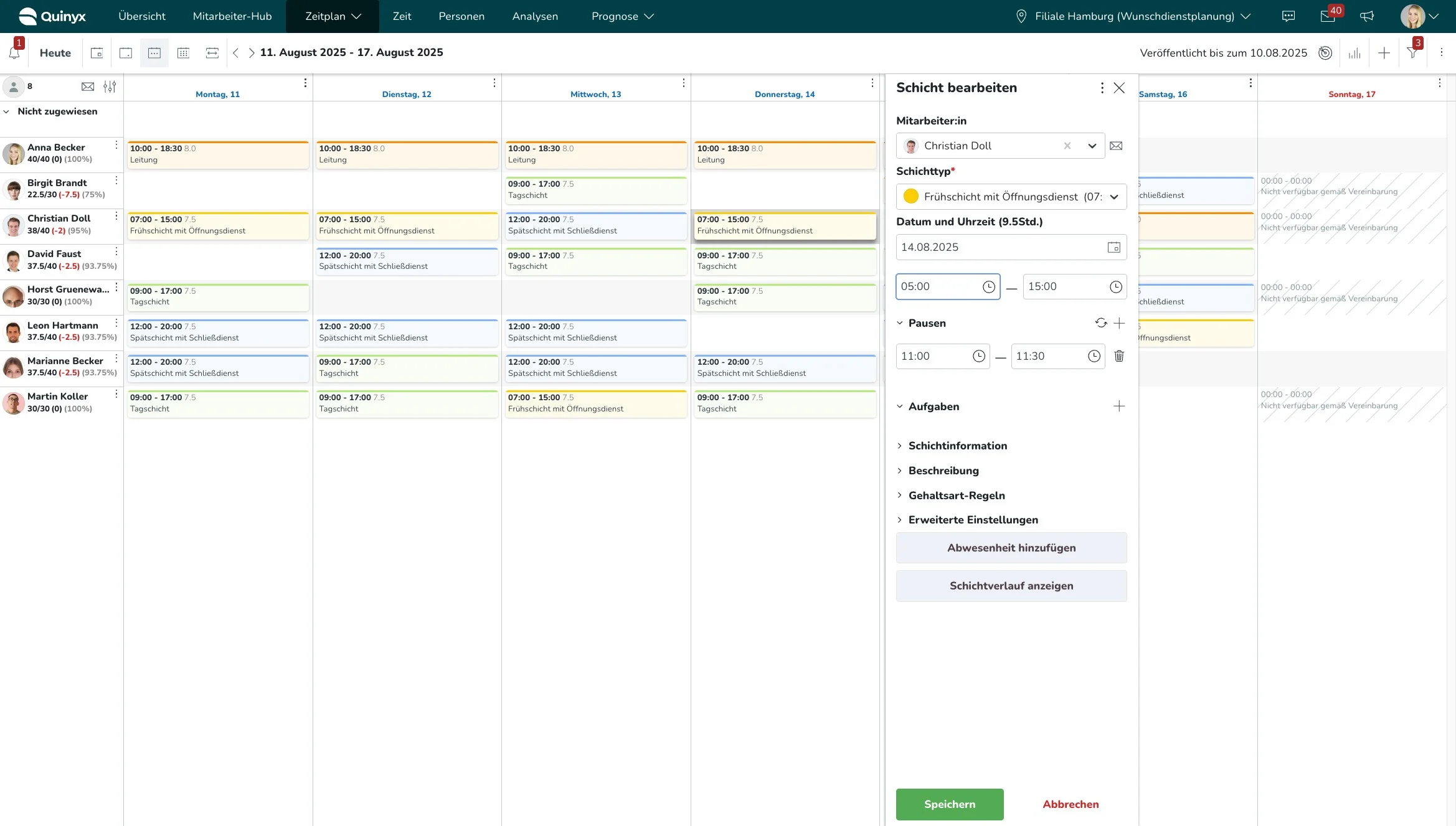Switch to the daily view icon
1456x826 pixels.
126,54
